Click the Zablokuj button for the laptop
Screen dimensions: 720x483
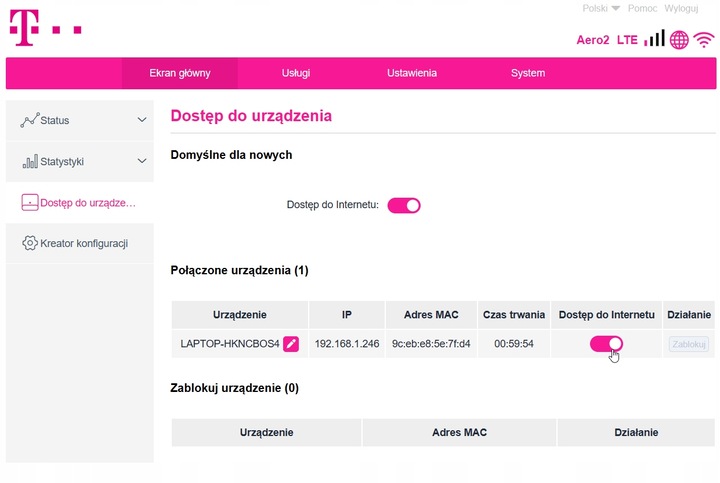pos(689,344)
